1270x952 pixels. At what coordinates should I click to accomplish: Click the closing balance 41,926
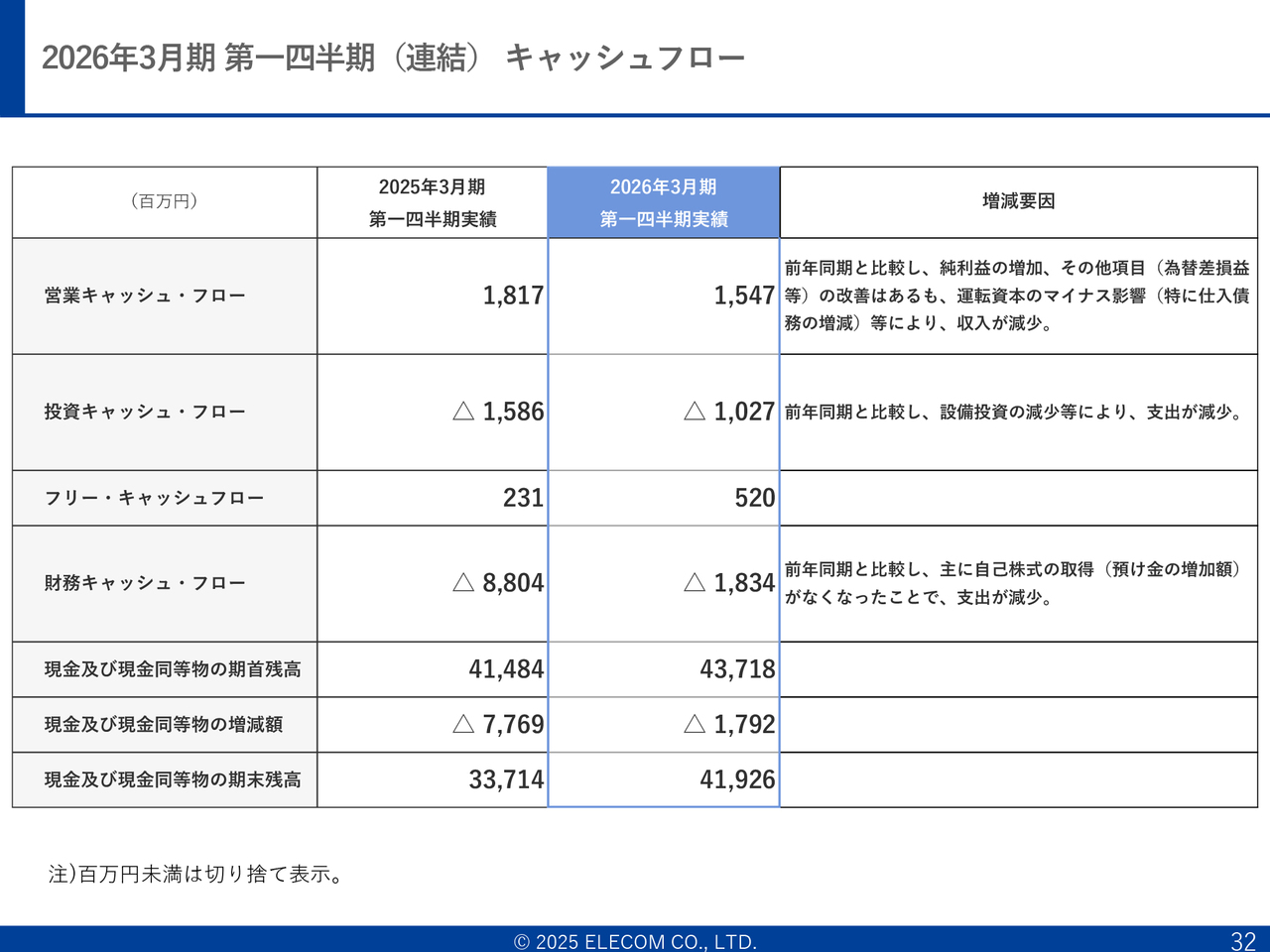tap(737, 780)
